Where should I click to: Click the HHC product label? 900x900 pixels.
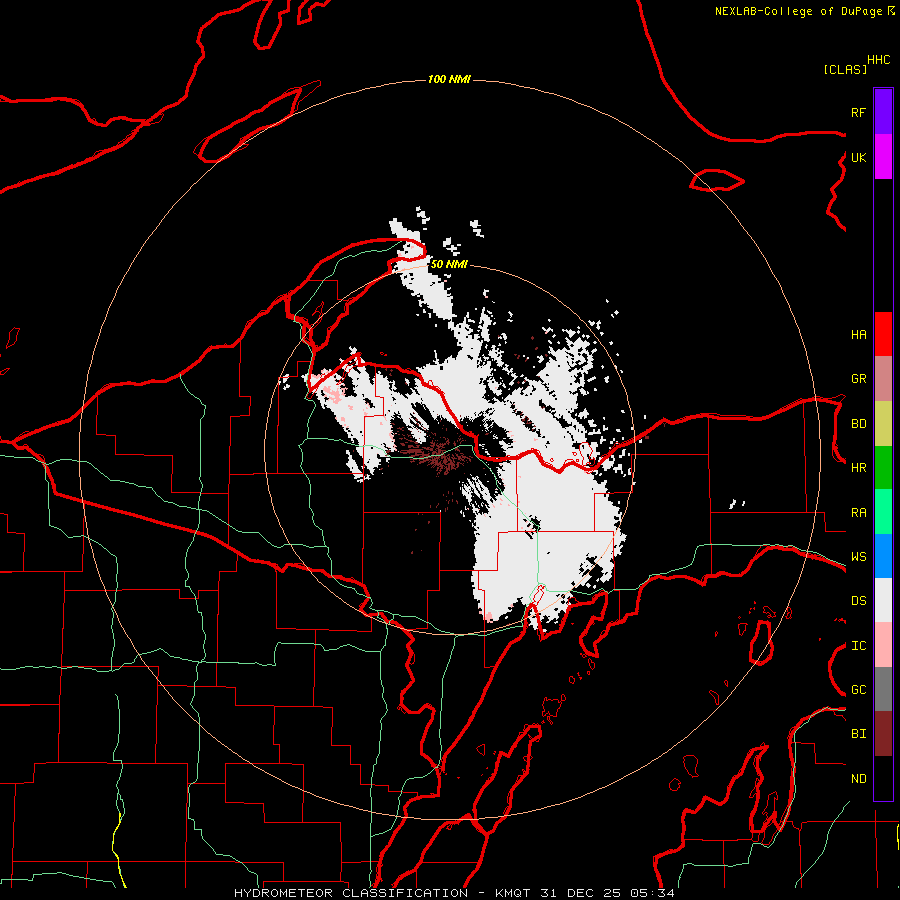tap(879, 60)
